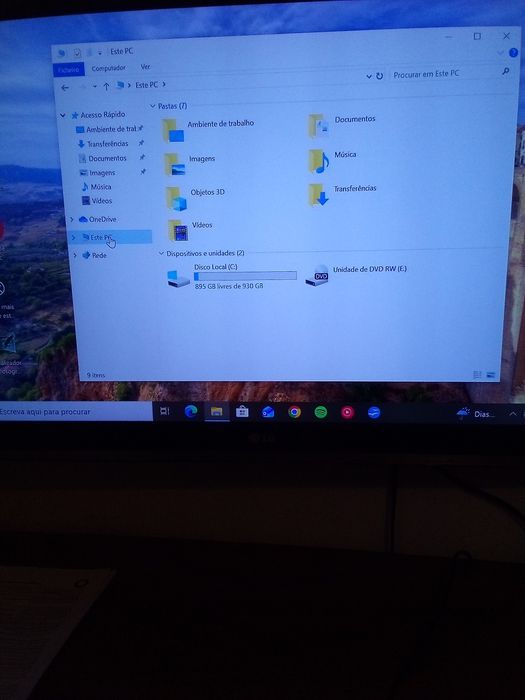Screen dimensions: 525x700
Task: Switch to large icons view button
Action: (491, 375)
